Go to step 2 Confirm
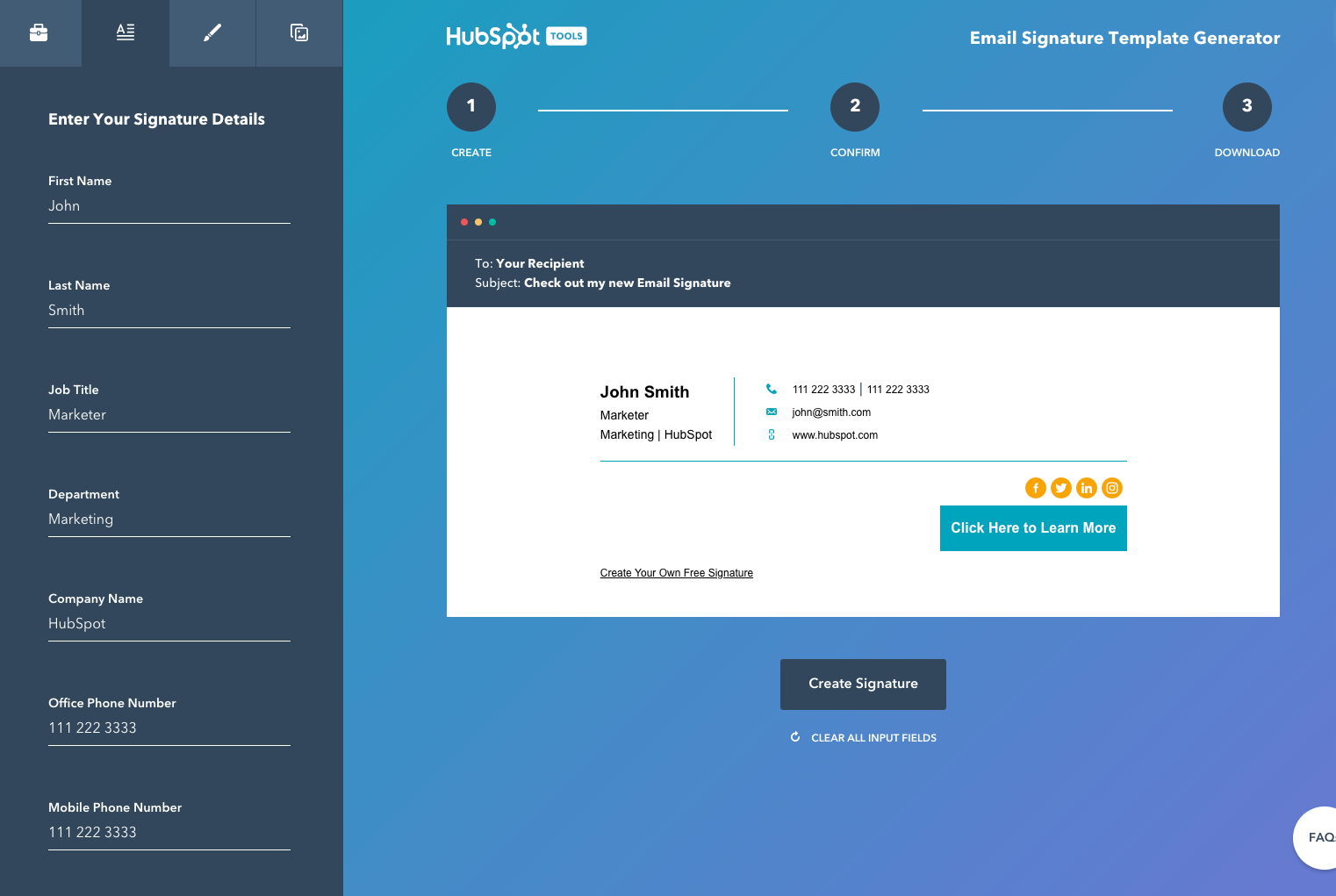The width and height of the screenshot is (1336, 896). pyautogui.click(x=855, y=107)
